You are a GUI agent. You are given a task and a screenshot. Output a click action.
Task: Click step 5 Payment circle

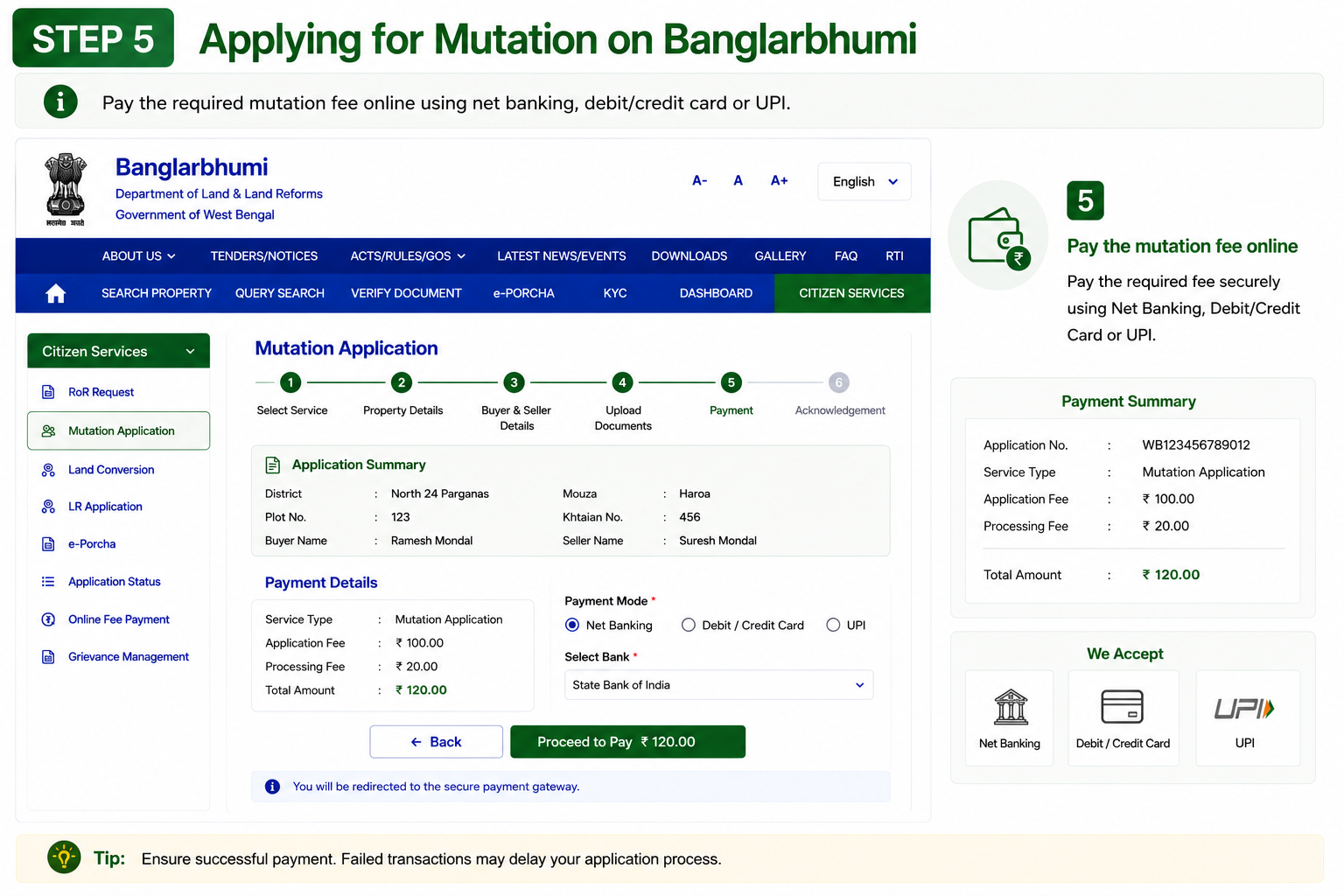point(731,382)
